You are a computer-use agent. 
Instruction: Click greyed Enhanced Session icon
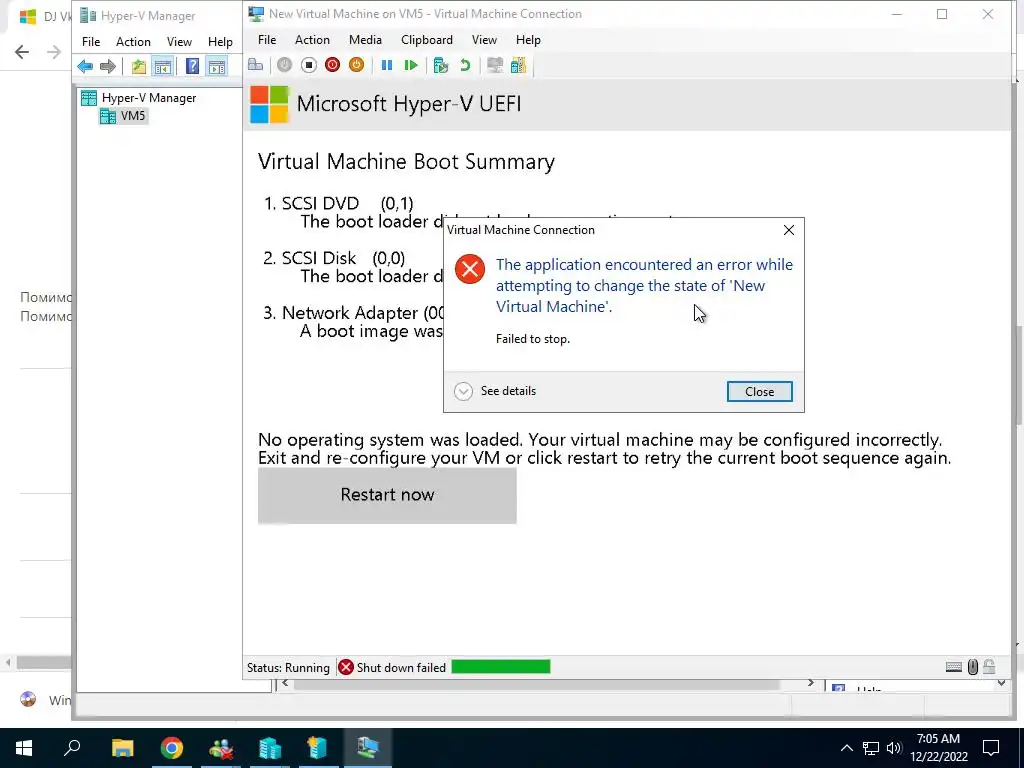click(x=495, y=65)
